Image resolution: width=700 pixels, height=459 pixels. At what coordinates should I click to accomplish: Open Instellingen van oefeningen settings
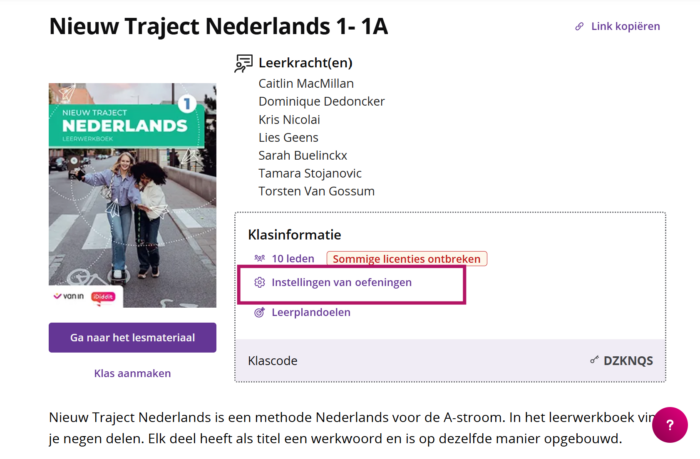pos(341,283)
